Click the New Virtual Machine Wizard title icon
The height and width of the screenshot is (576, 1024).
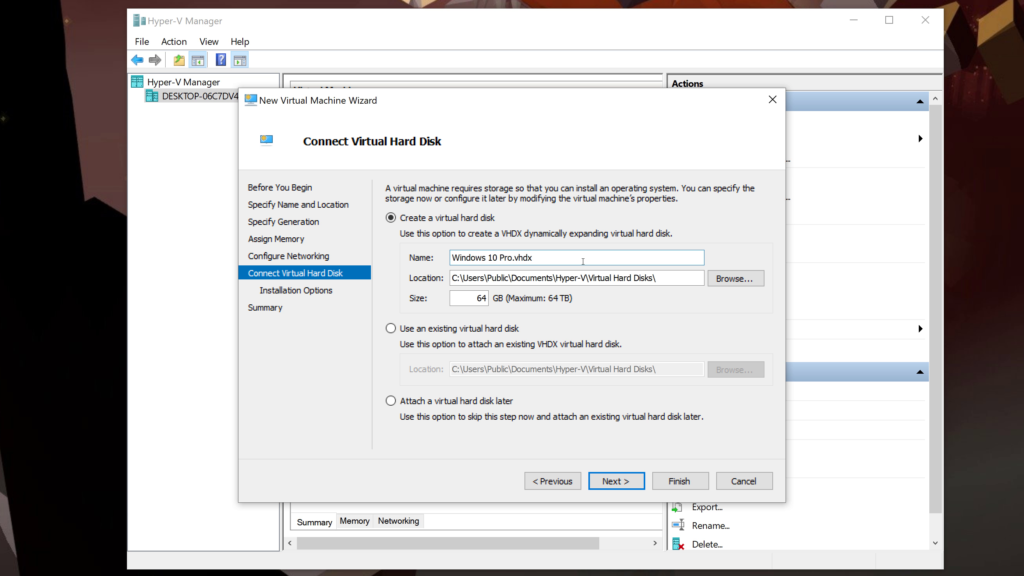250,100
